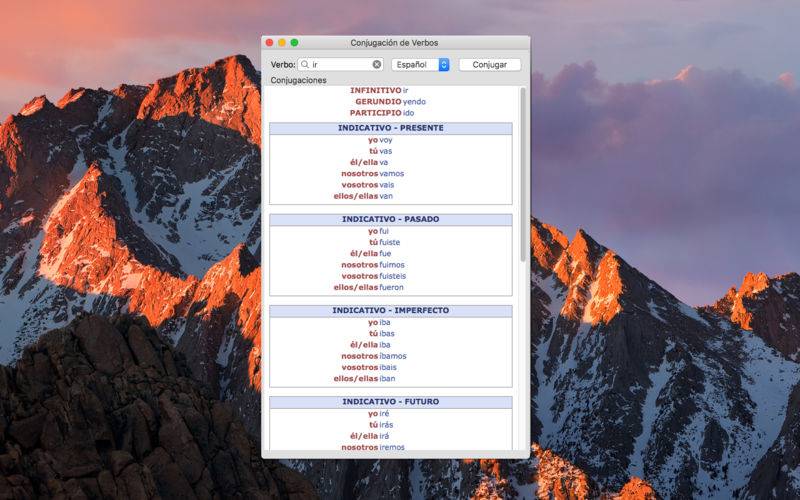Click the future form iremos
Screen dimensions: 800x500
392,448
